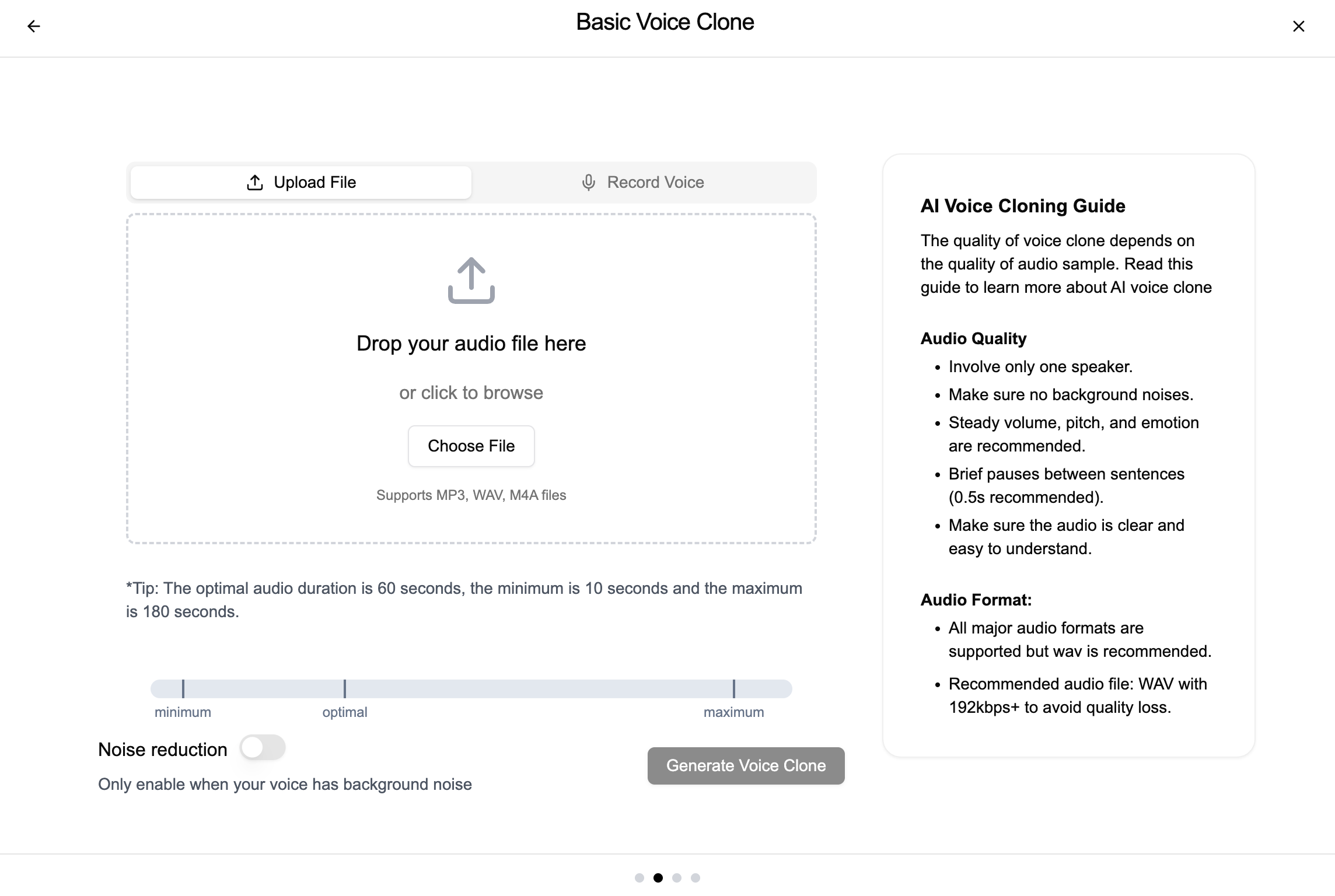Click the optimal marker on duration bar
Image resolution: width=1335 pixels, height=896 pixels.
click(x=345, y=689)
